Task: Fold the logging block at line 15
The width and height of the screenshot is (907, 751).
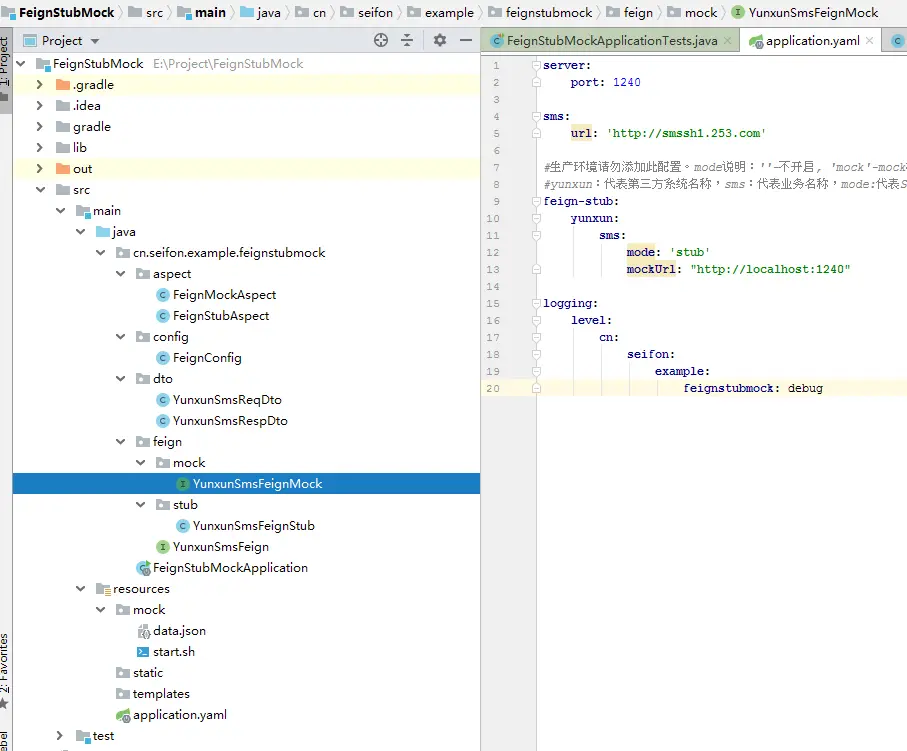Action: coord(536,303)
